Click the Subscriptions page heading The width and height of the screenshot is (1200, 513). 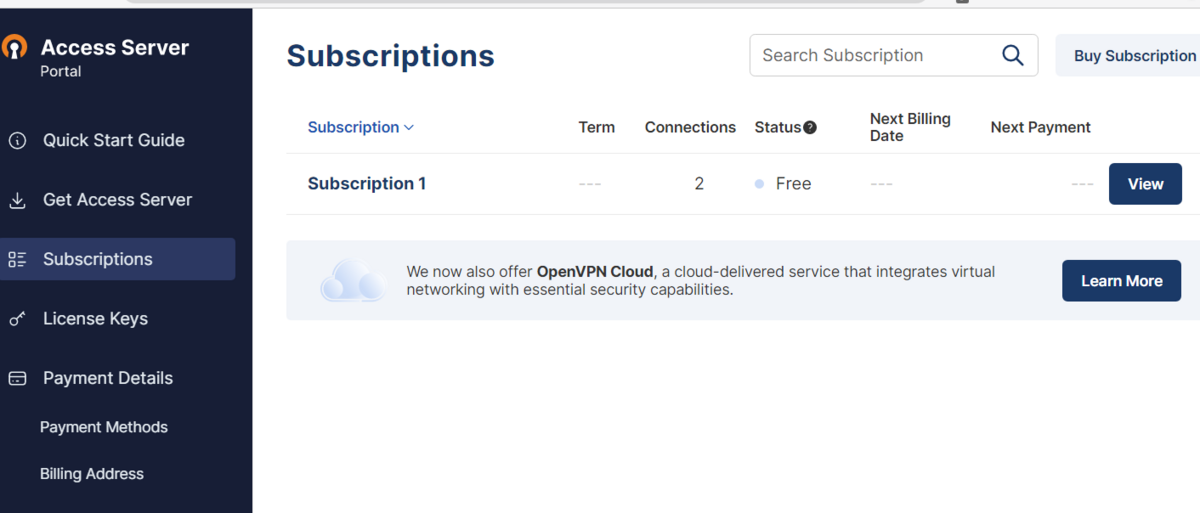coord(391,56)
